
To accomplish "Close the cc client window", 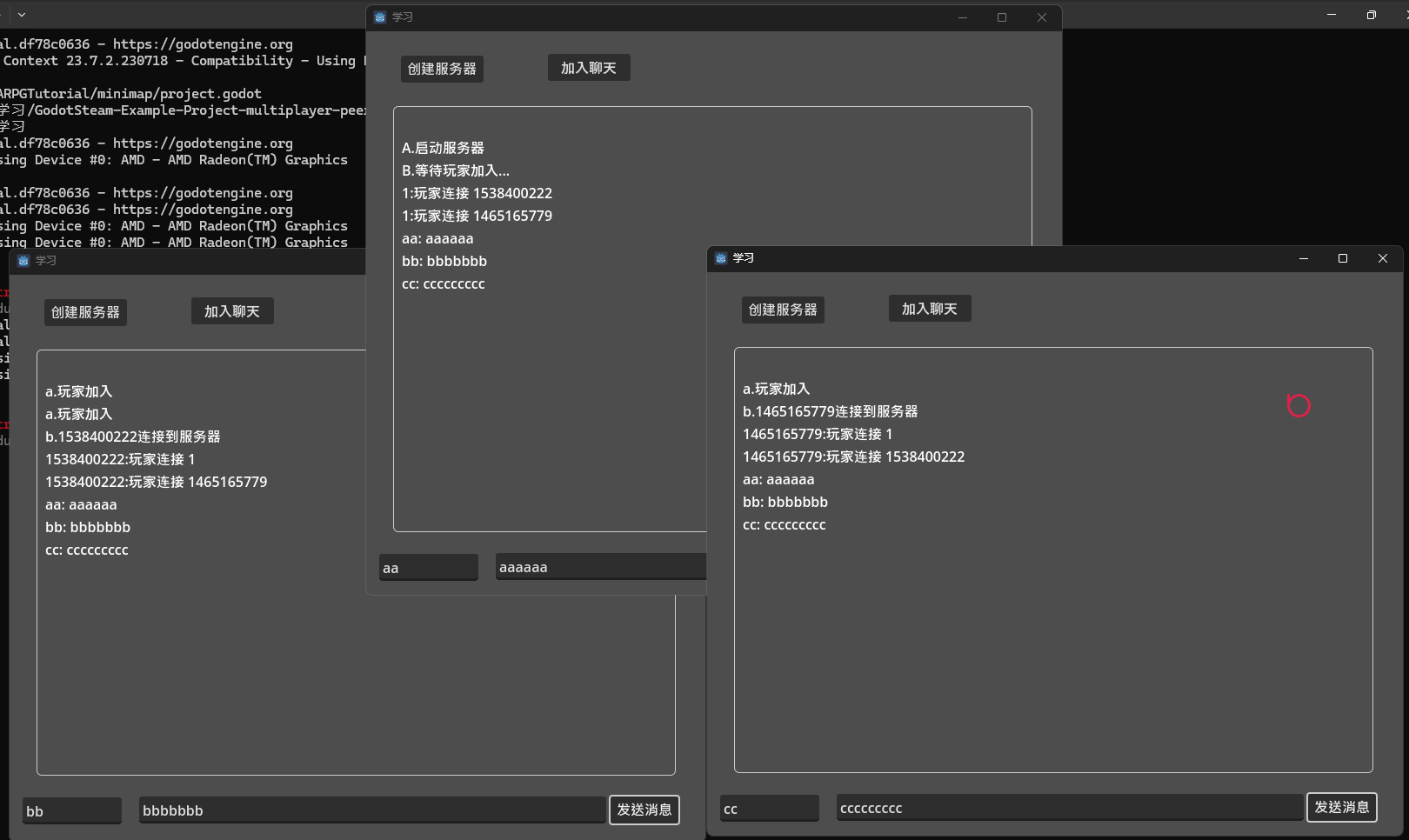I will (1383, 258).
